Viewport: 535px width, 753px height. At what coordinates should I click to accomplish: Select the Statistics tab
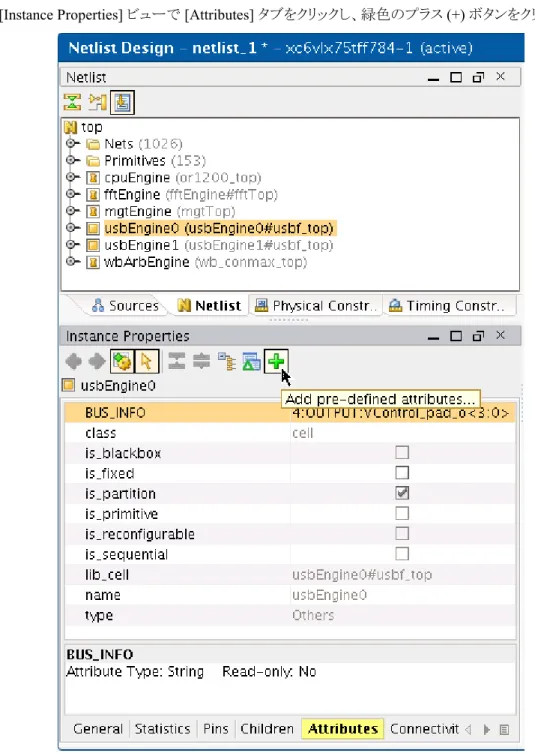tap(162, 729)
